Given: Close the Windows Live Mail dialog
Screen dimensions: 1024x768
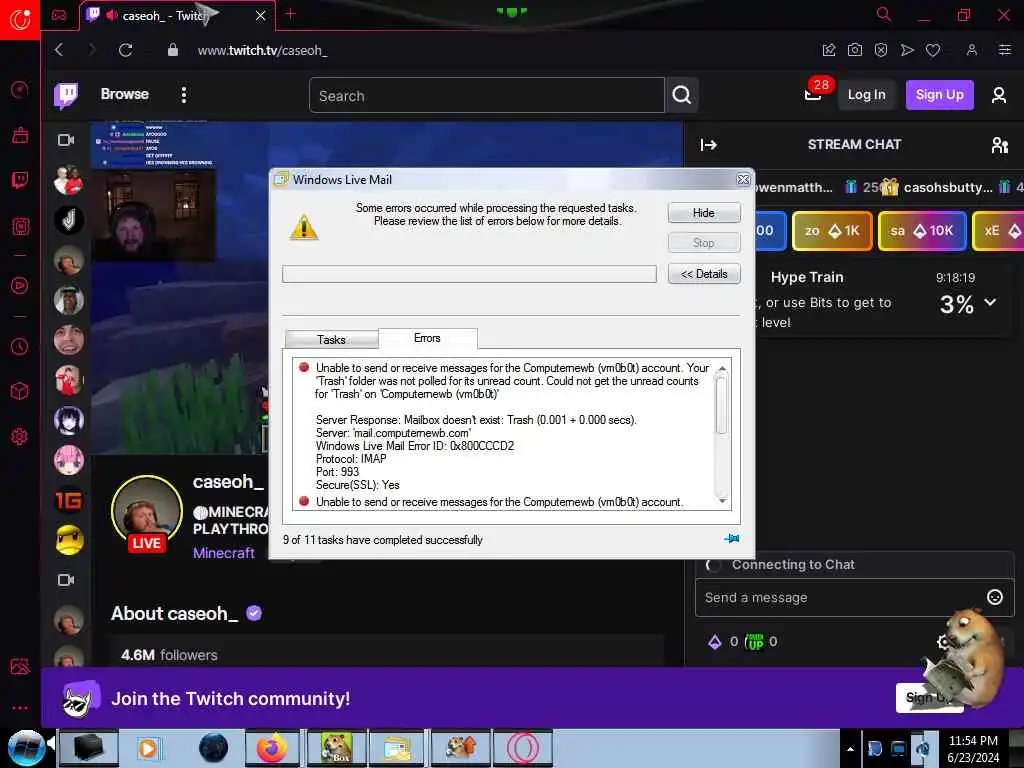Looking at the screenshot, I should point(743,180).
